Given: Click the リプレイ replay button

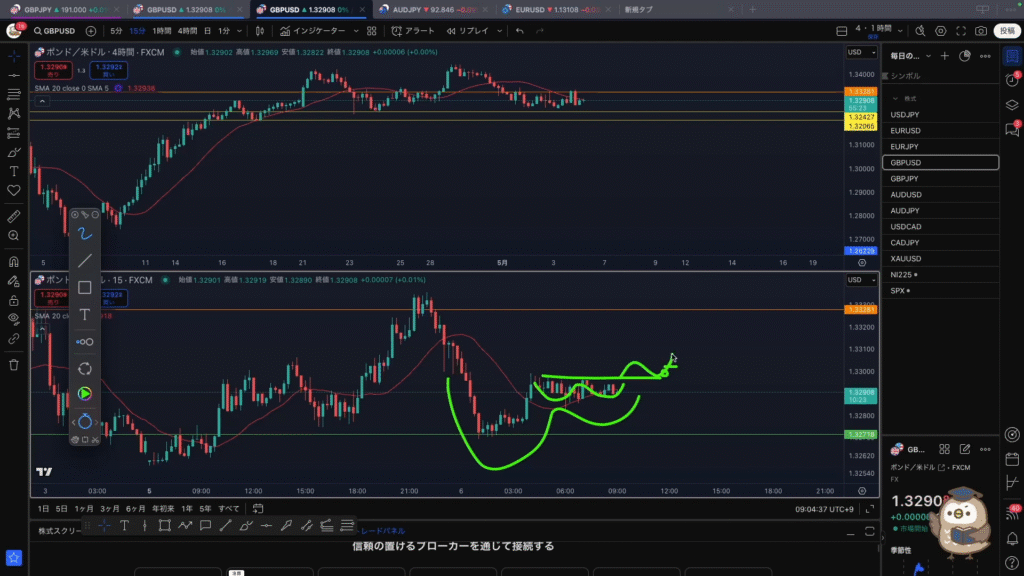Looking at the screenshot, I should [468, 31].
